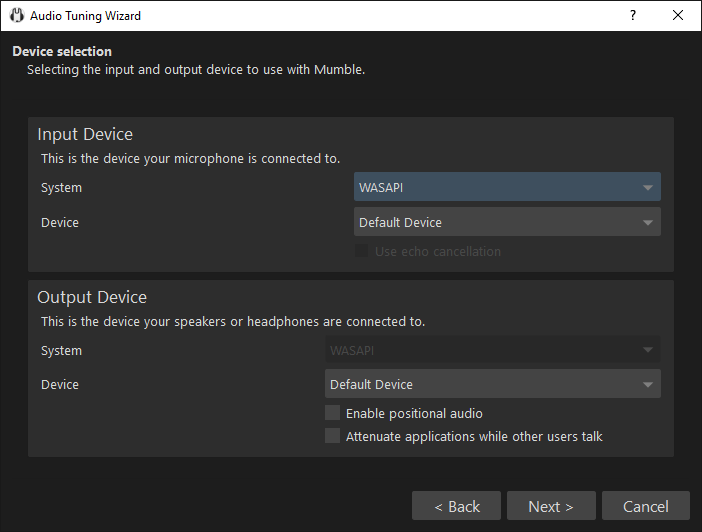Screen dimensions: 702x532
Task: Click the Input Device section heading
Action: tap(85, 134)
